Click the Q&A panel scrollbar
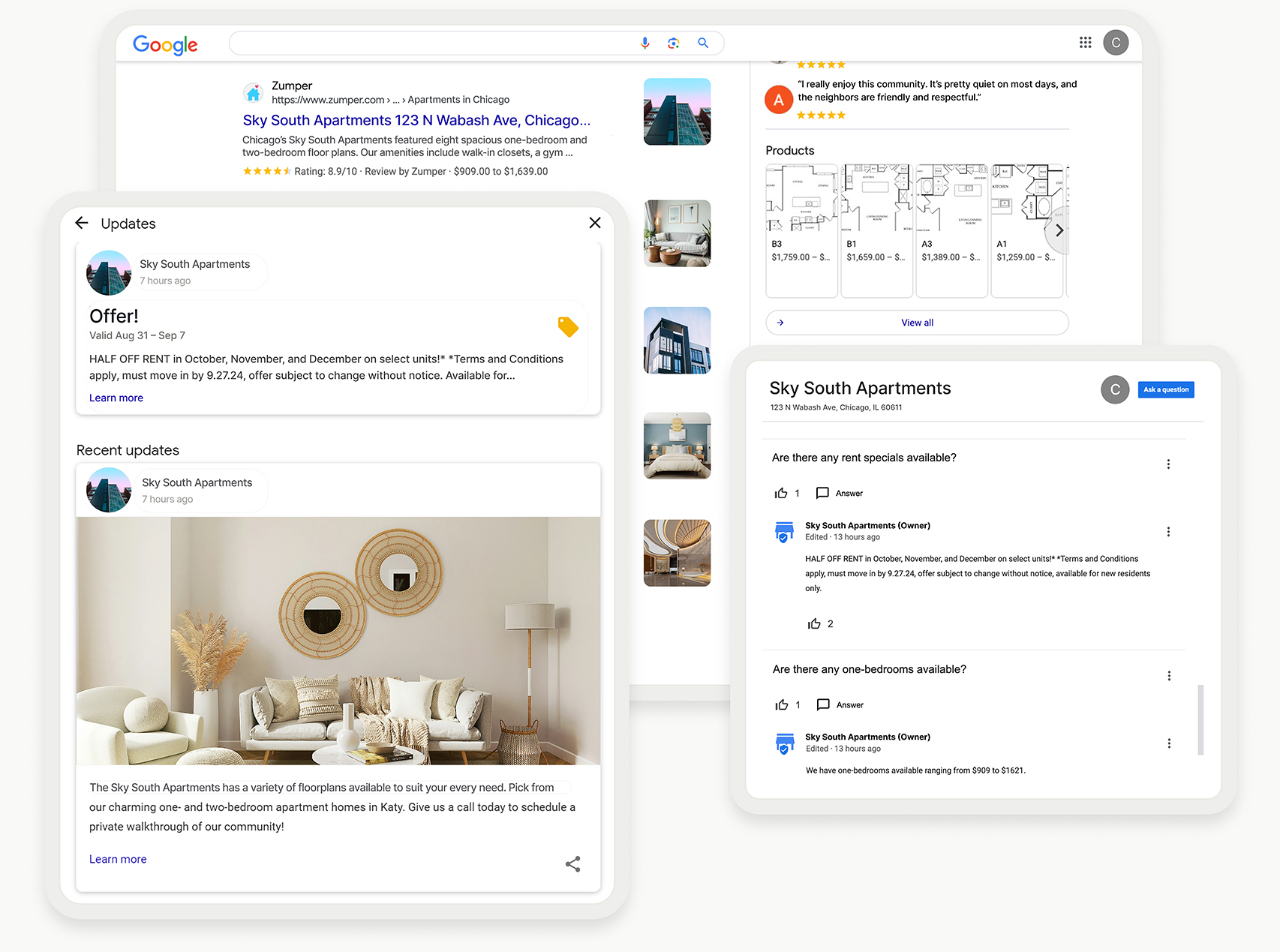 click(1200, 719)
